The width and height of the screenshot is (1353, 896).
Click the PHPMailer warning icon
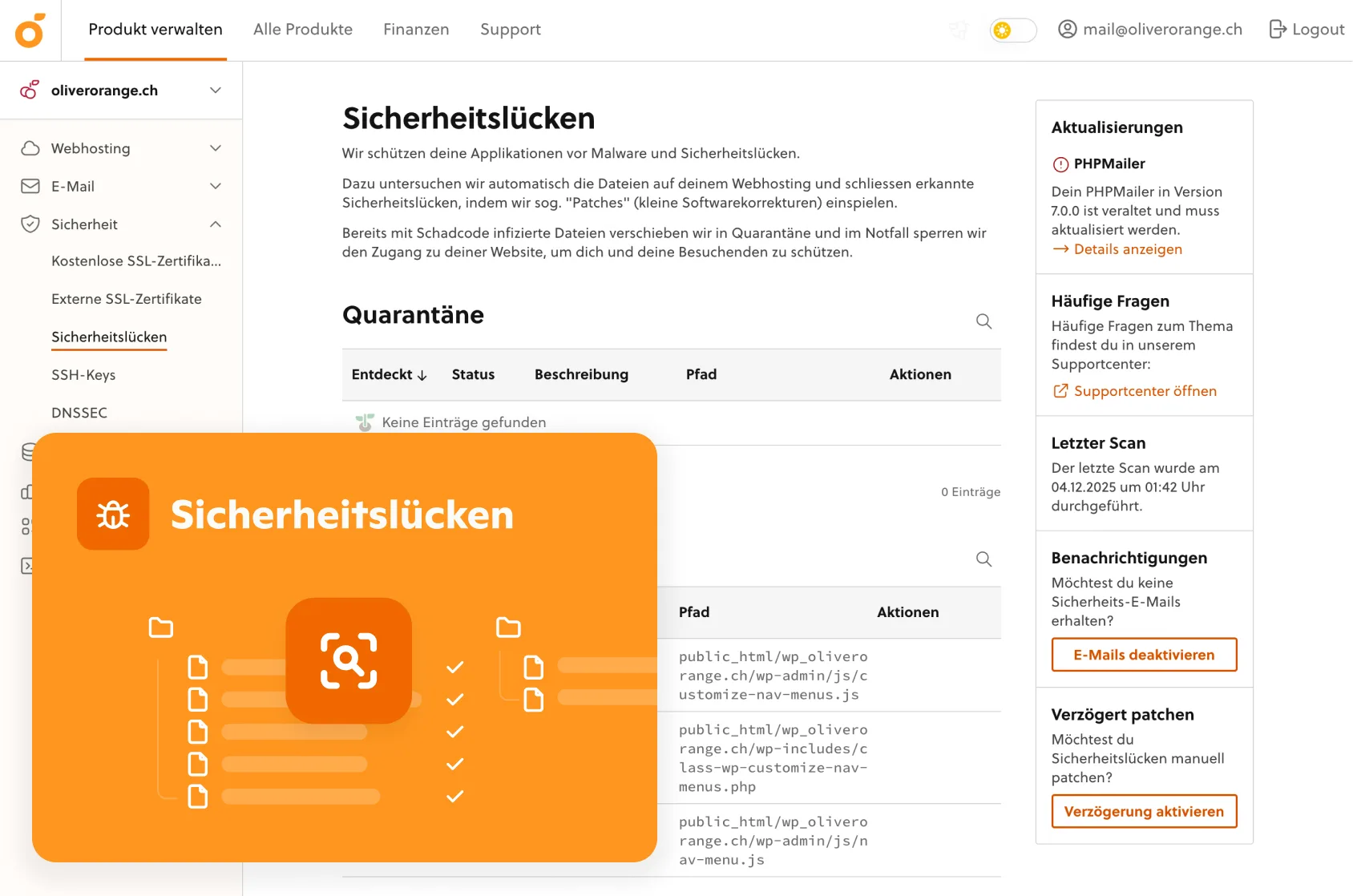click(1060, 164)
